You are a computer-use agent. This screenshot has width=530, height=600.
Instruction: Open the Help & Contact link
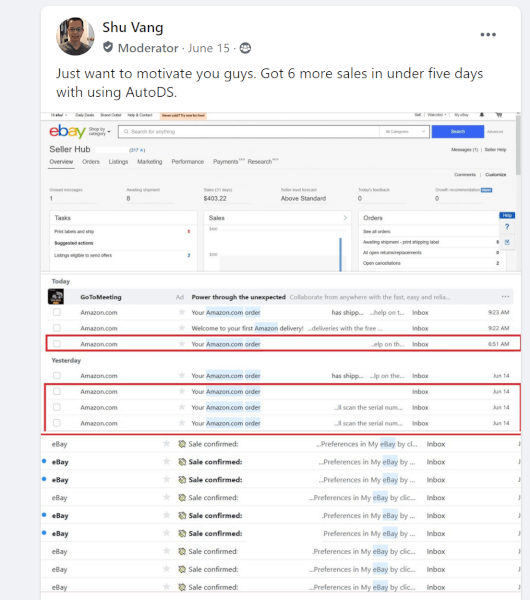click(140, 115)
